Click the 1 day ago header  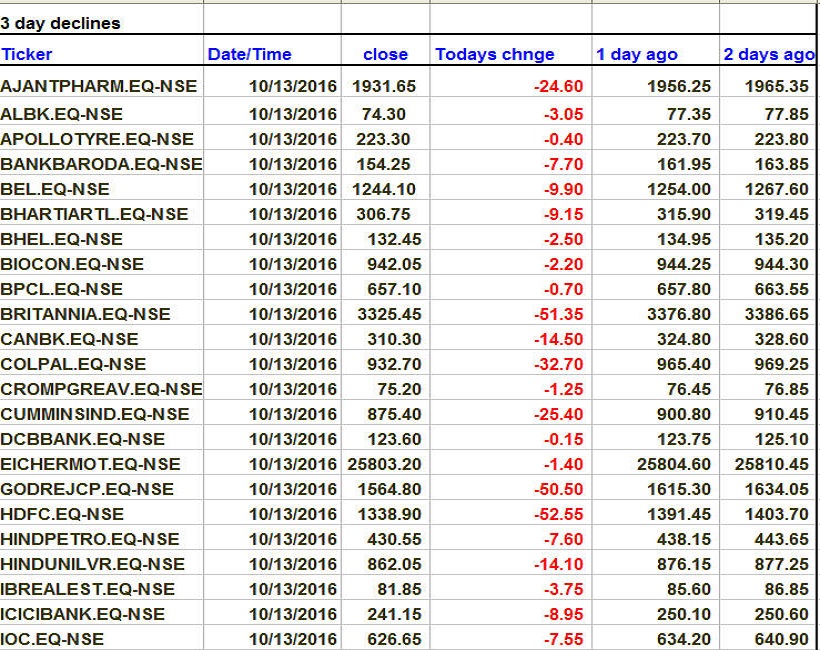click(637, 54)
